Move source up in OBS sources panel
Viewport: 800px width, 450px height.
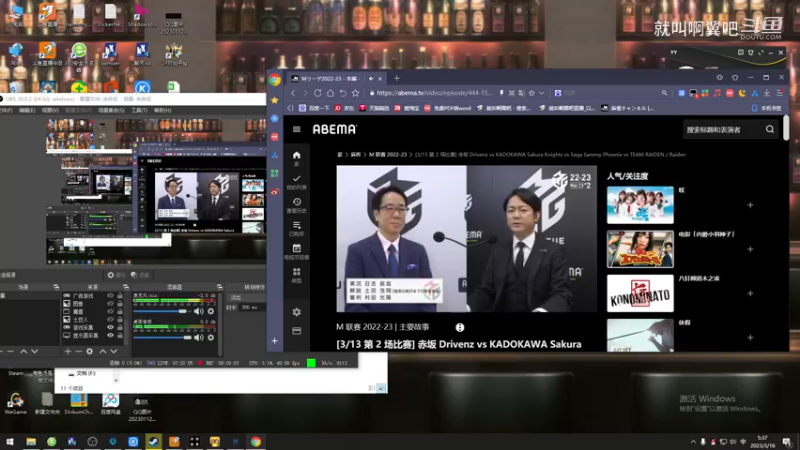pos(103,352)
